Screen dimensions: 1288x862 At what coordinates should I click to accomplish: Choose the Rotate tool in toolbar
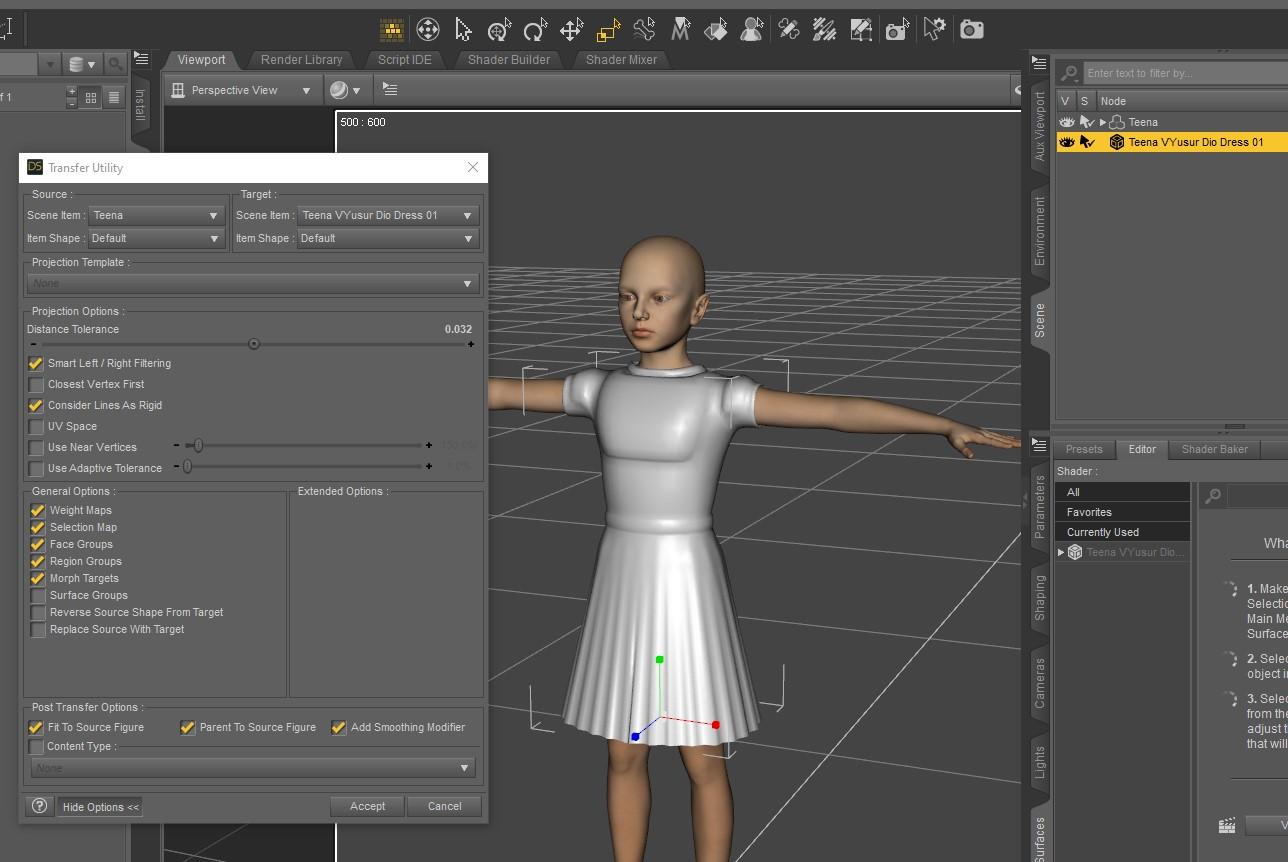click(535, 30)
